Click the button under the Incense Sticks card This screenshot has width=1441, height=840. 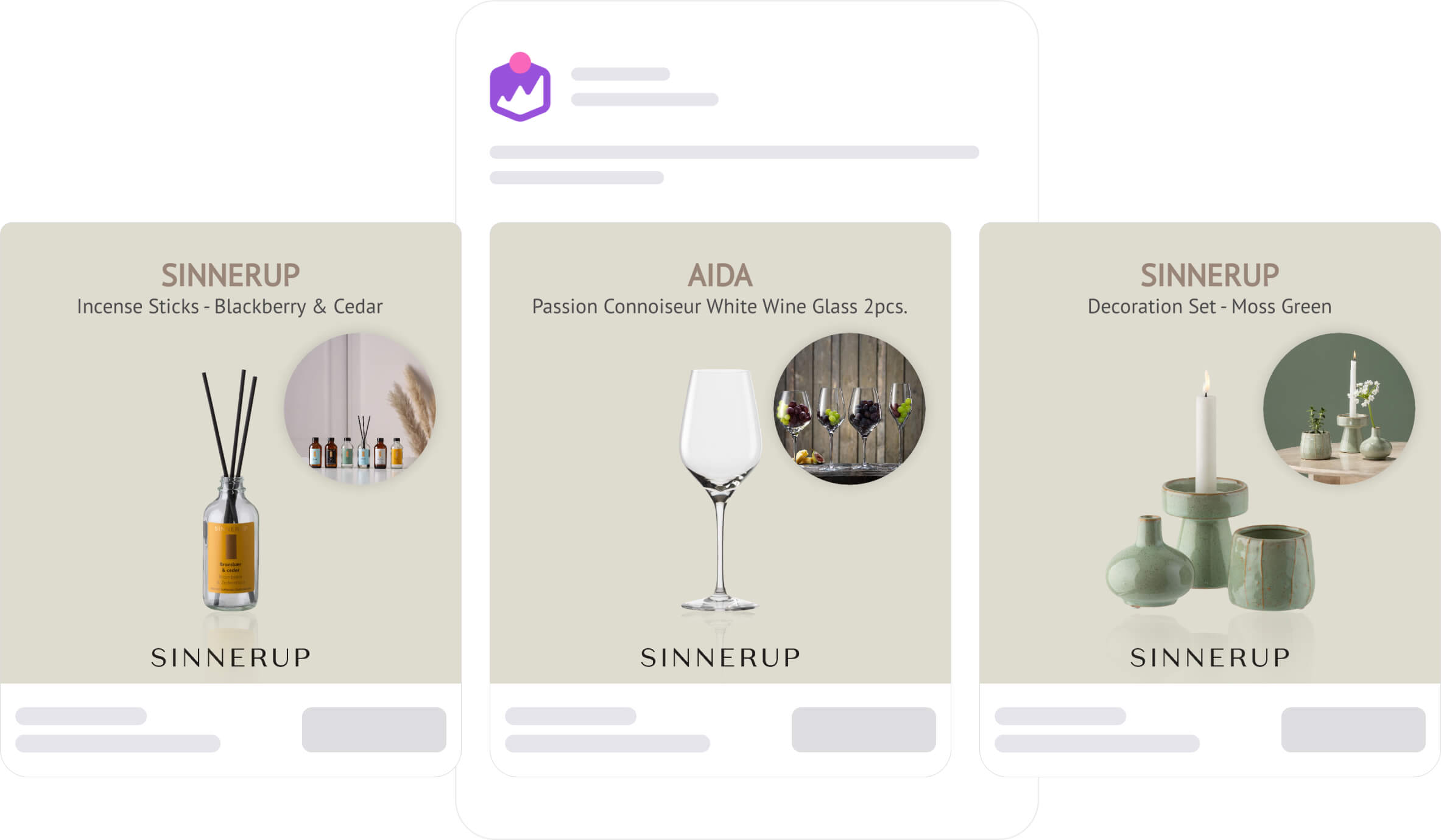374,729
